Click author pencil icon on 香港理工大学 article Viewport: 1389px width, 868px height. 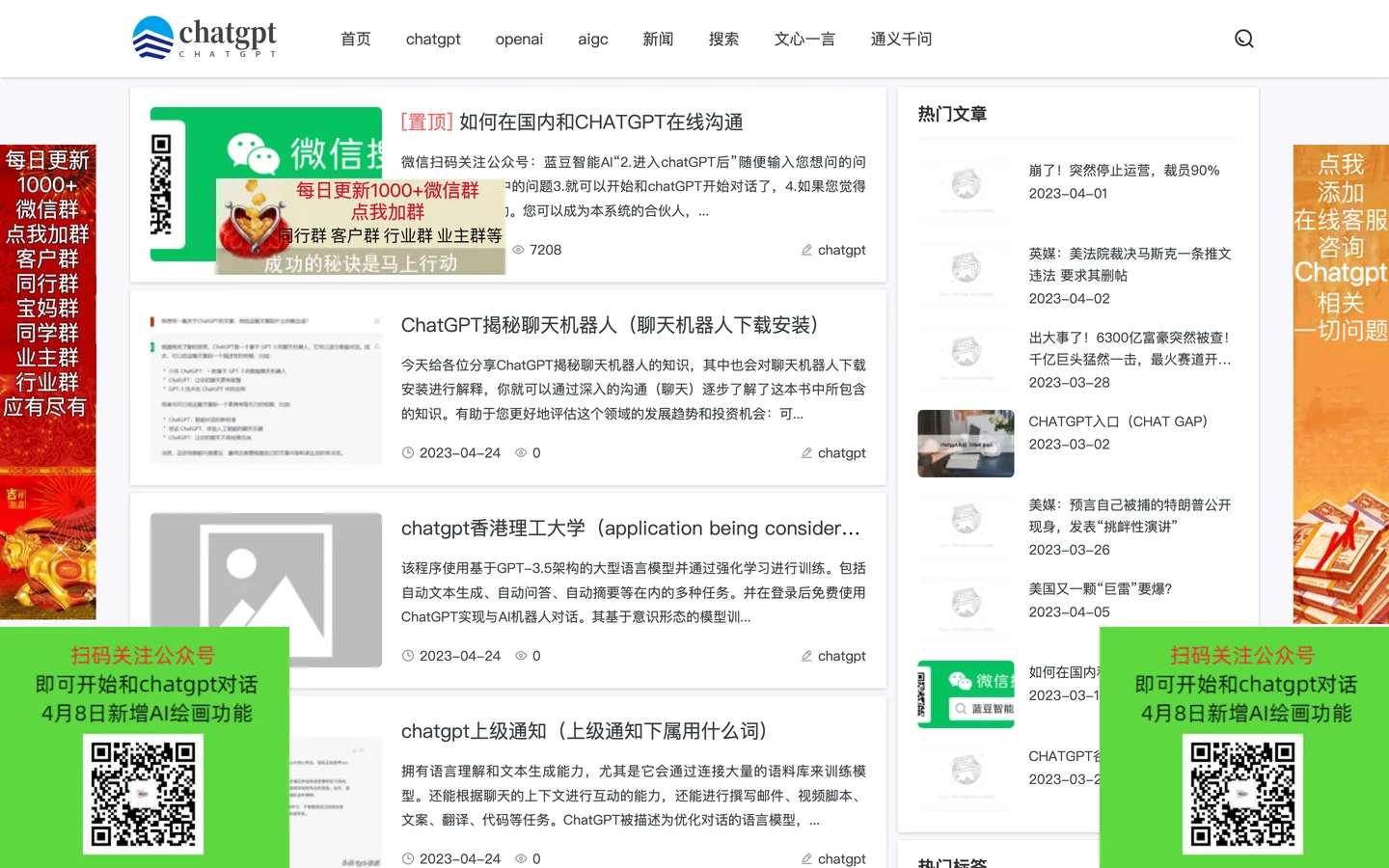[806, 656]
